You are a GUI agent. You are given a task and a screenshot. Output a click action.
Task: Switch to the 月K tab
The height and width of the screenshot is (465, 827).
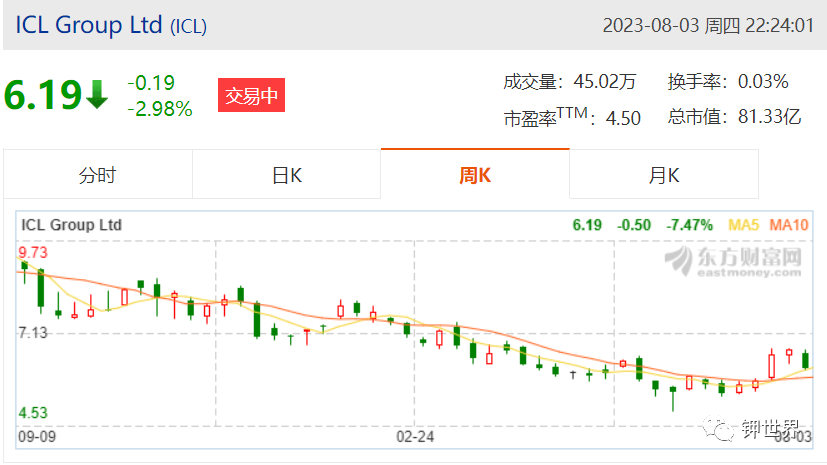(663, 175)
